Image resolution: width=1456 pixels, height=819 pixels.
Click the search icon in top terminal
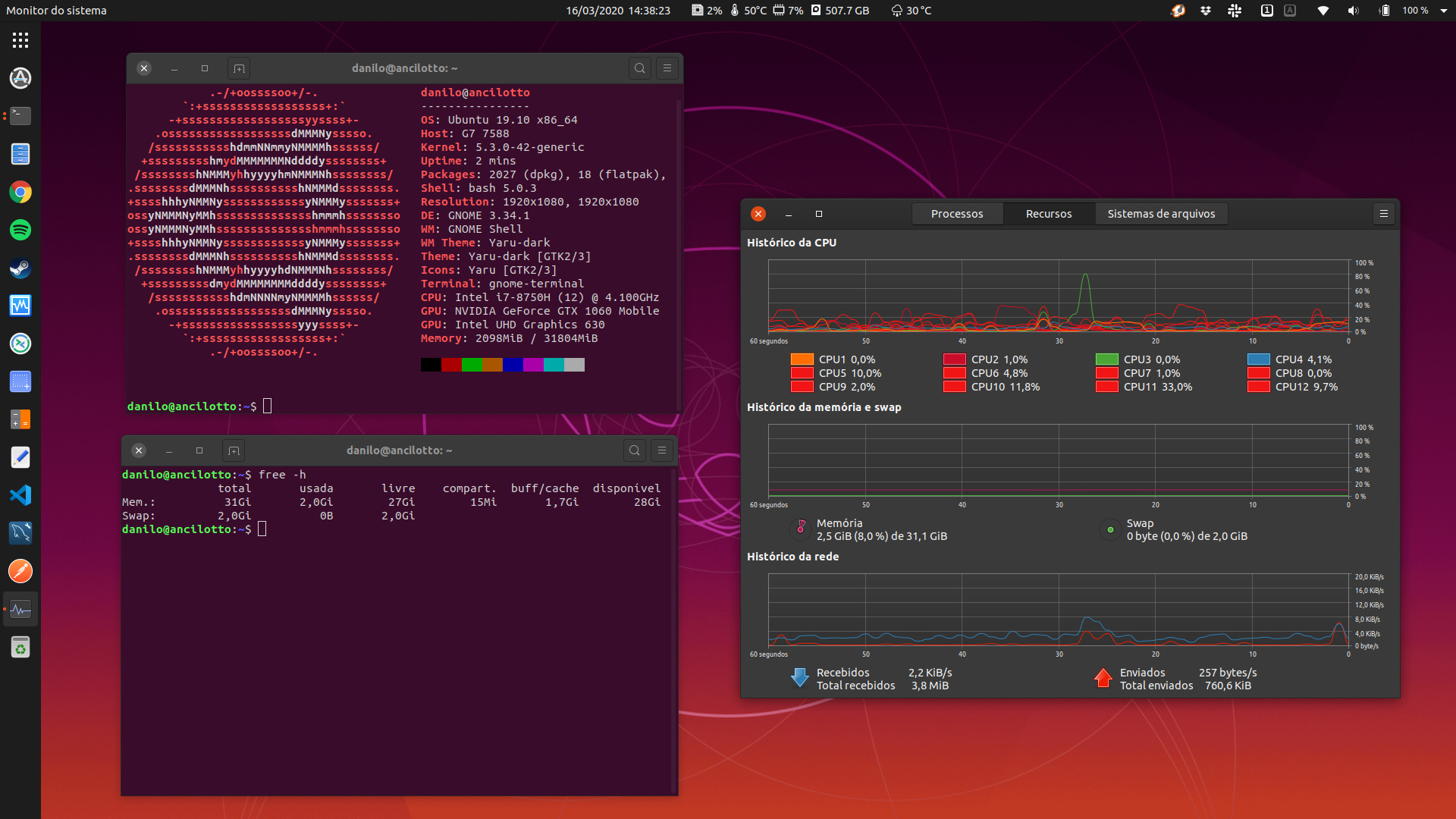[x=640, y=68]
